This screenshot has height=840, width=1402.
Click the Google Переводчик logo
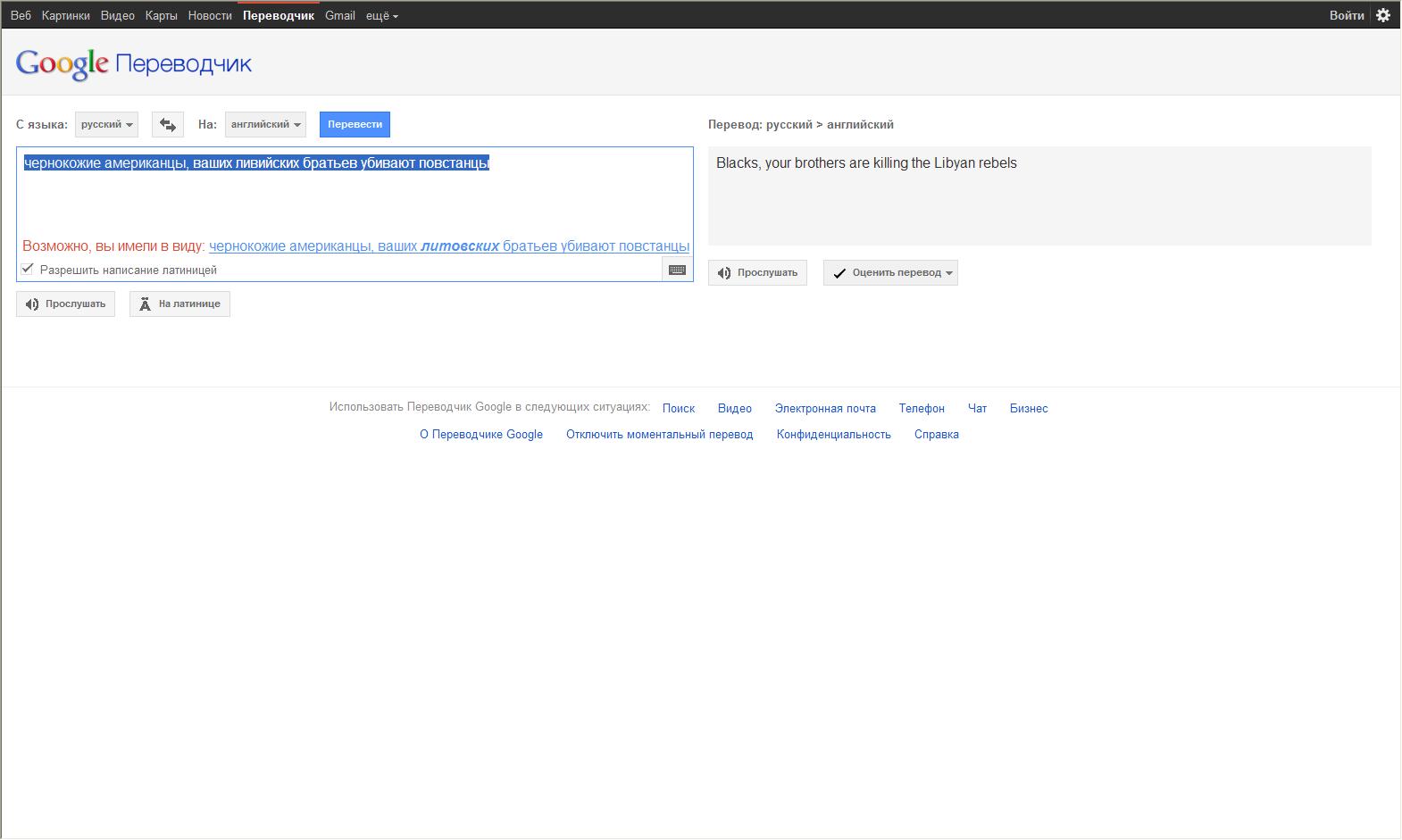pos(134,64)
